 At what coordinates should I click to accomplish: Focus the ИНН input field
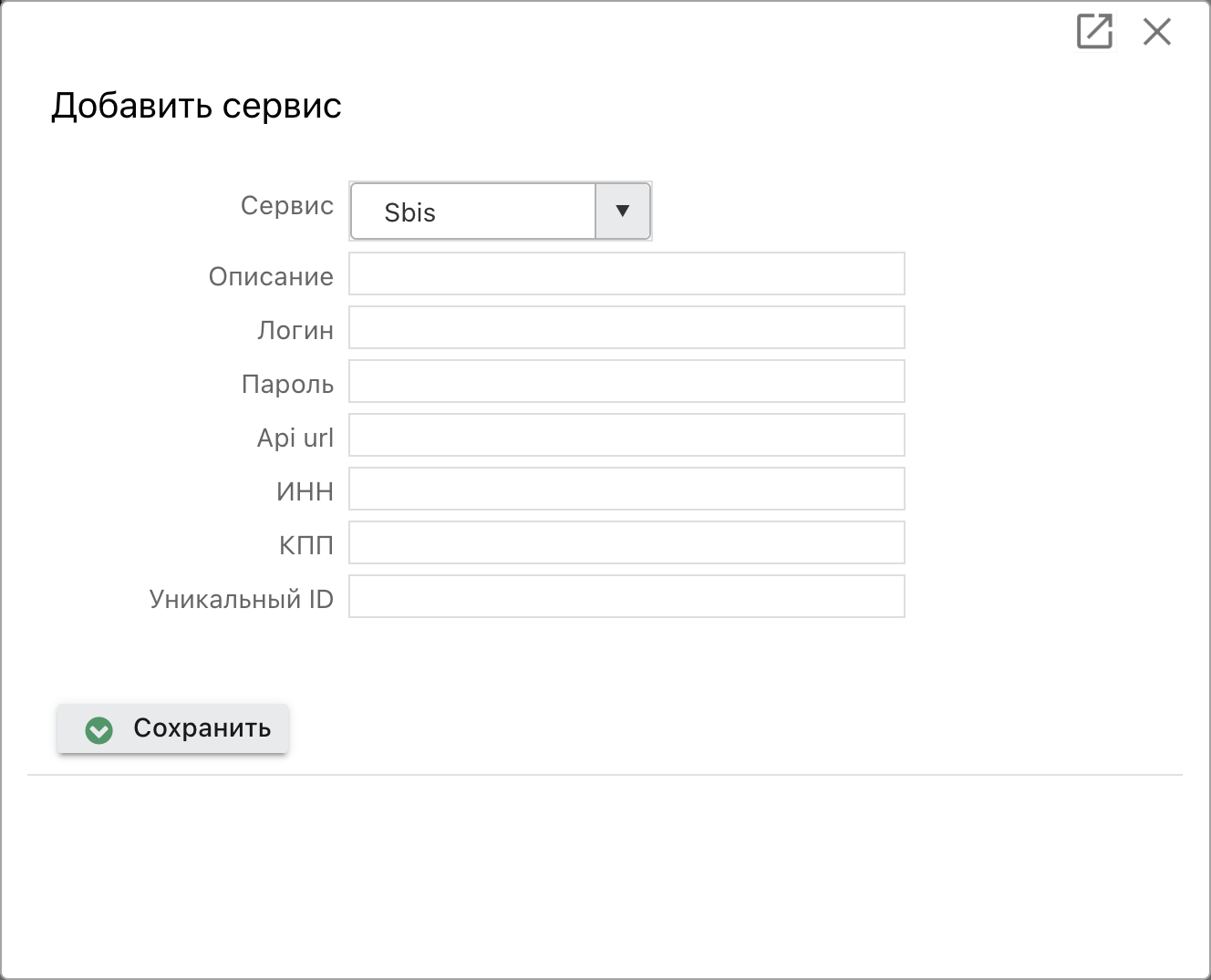coord(626,489)
